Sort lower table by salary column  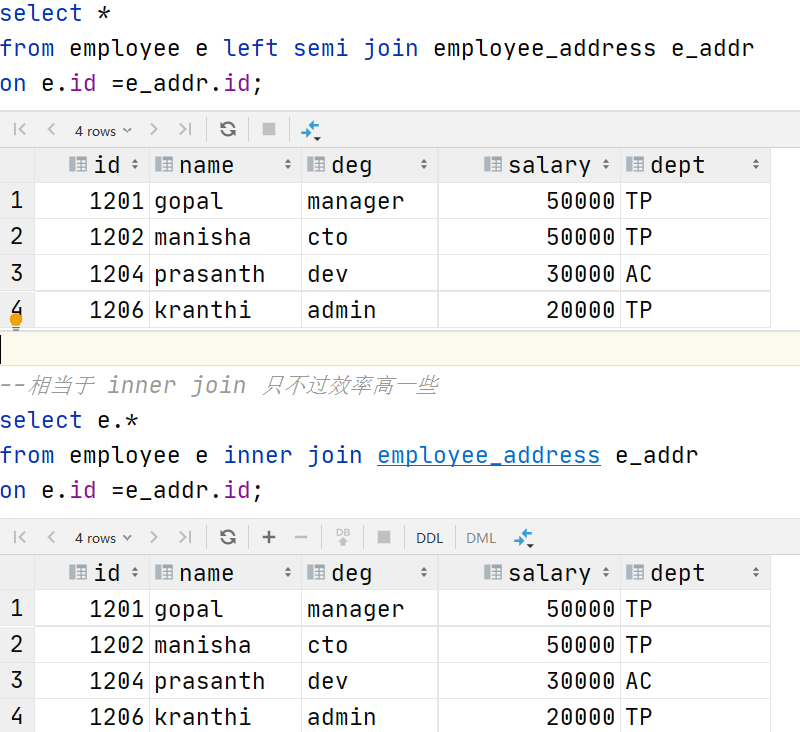(x=606, y=573)
